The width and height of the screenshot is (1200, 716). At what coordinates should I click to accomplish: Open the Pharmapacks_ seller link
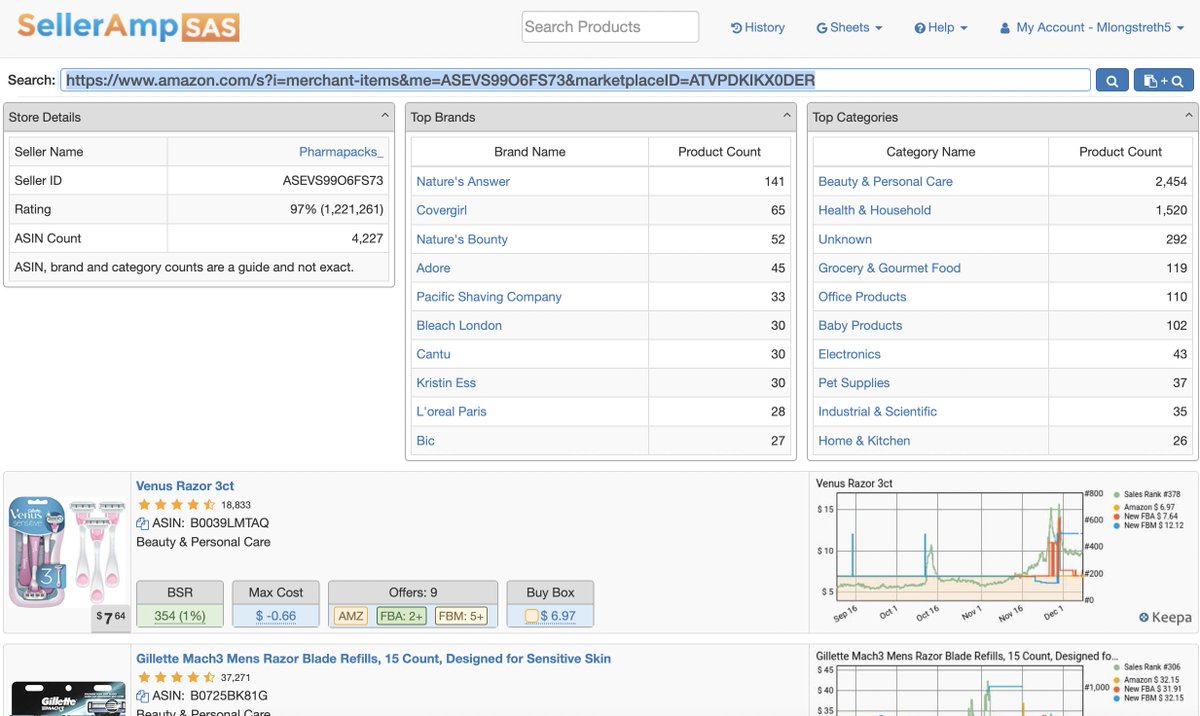[341, 152]
